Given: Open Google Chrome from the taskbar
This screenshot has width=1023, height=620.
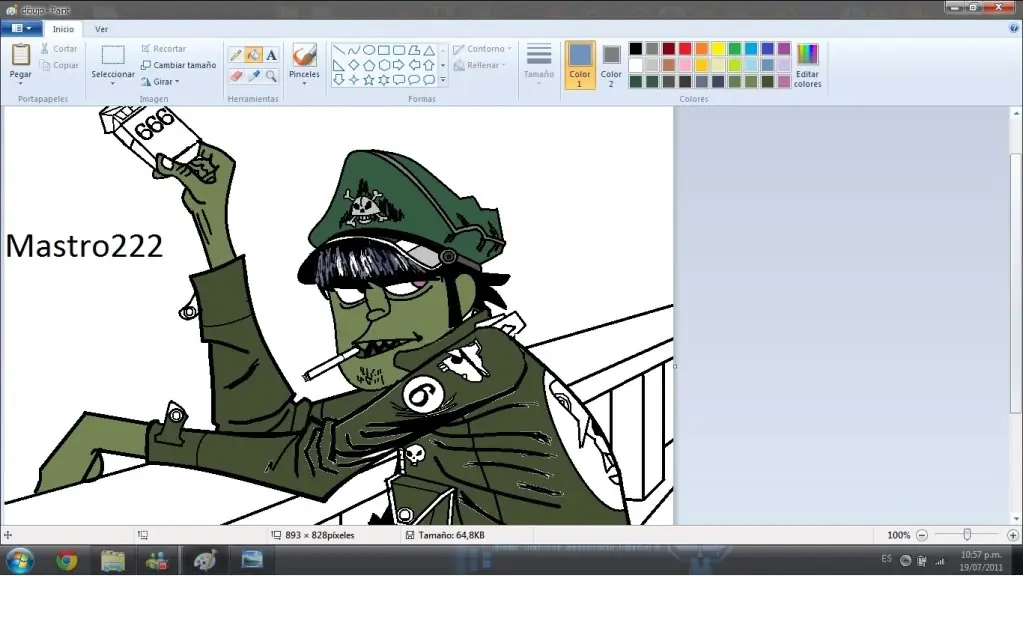Looking at the screenshot, I should (67, 561).
